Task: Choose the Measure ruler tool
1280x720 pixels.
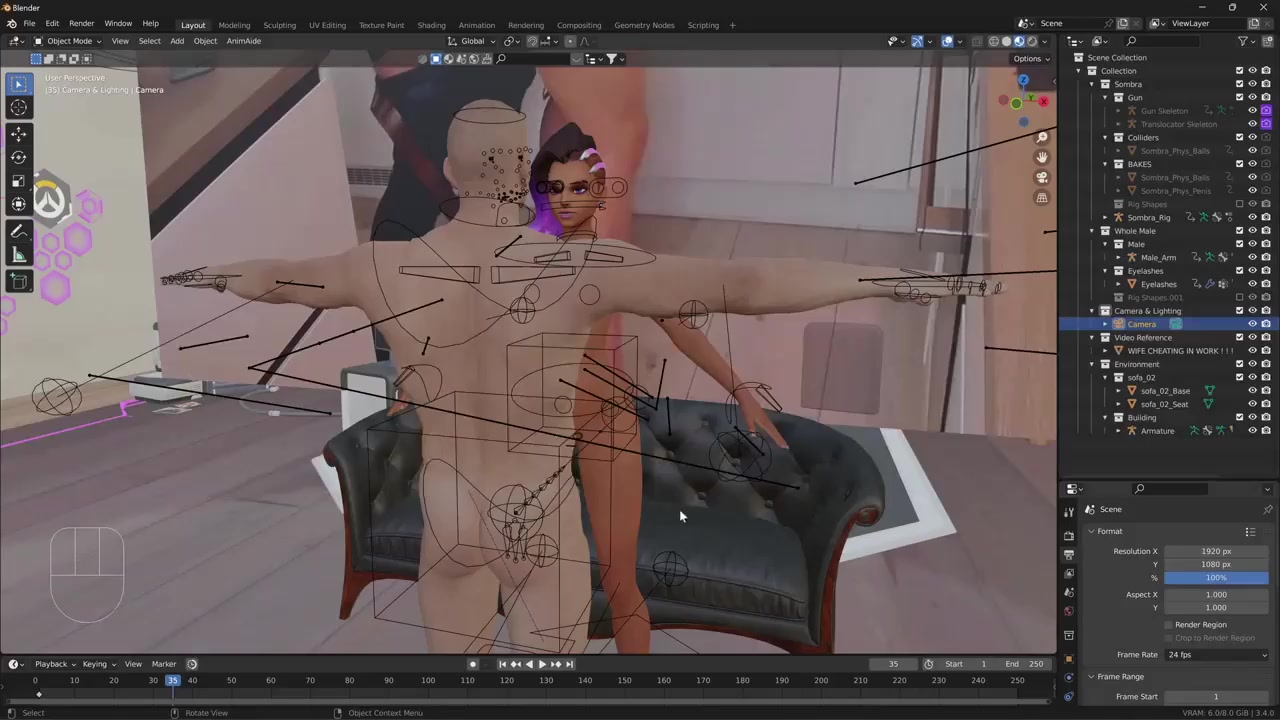Action: [x=18, y=255]
